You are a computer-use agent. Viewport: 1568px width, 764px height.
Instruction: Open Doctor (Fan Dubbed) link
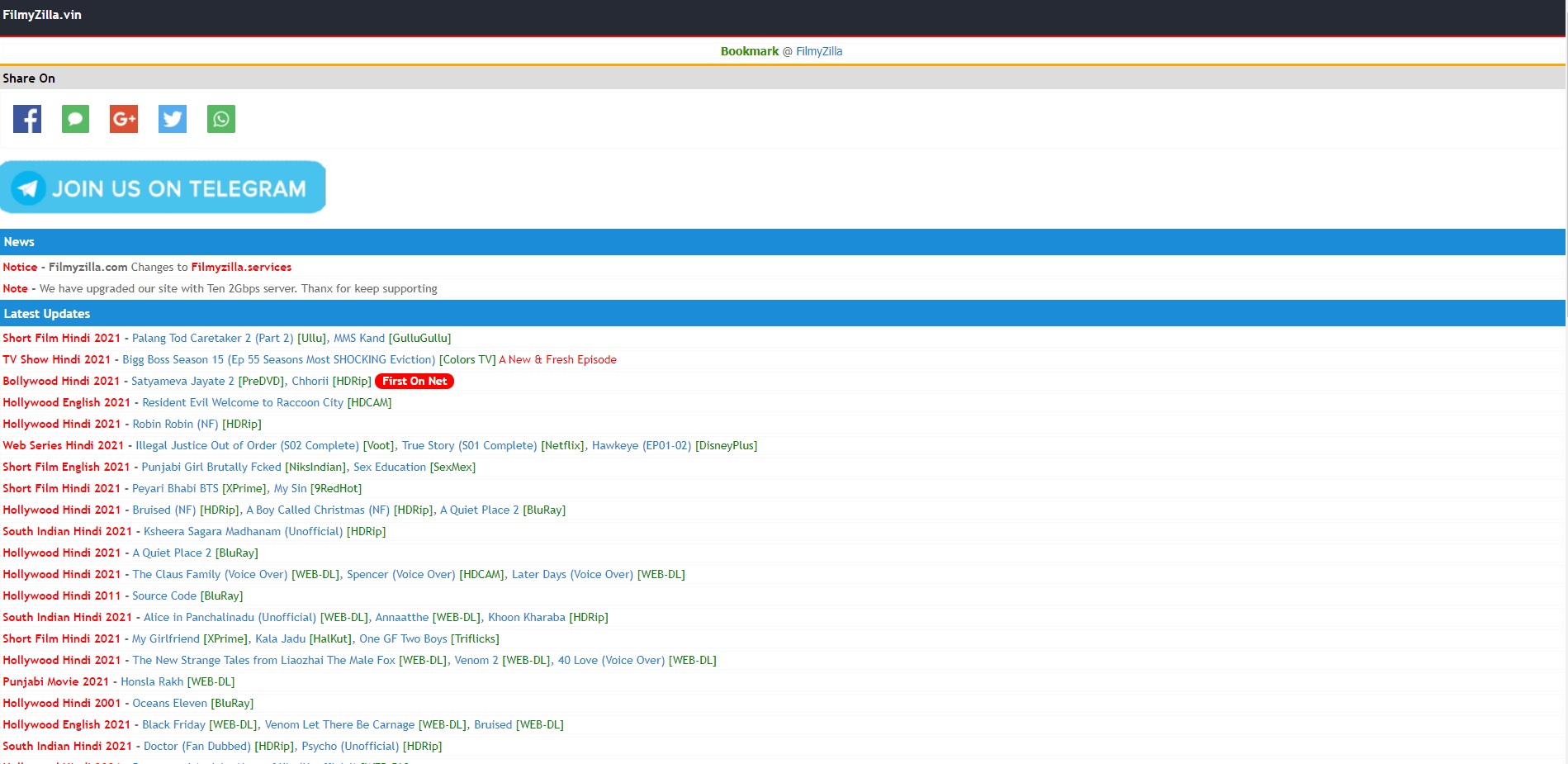click(197, 746)
